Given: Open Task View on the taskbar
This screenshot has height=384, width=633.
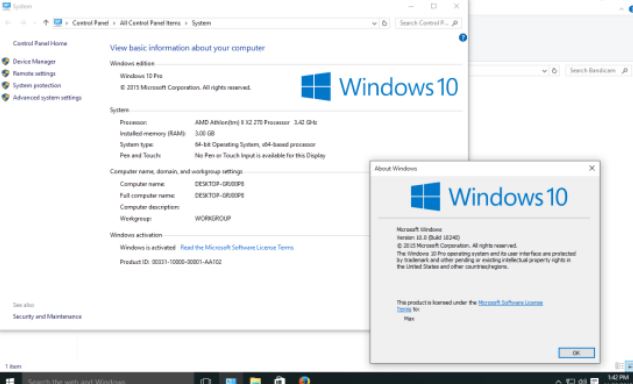Looking at the screenshot, I should point(205,380).
